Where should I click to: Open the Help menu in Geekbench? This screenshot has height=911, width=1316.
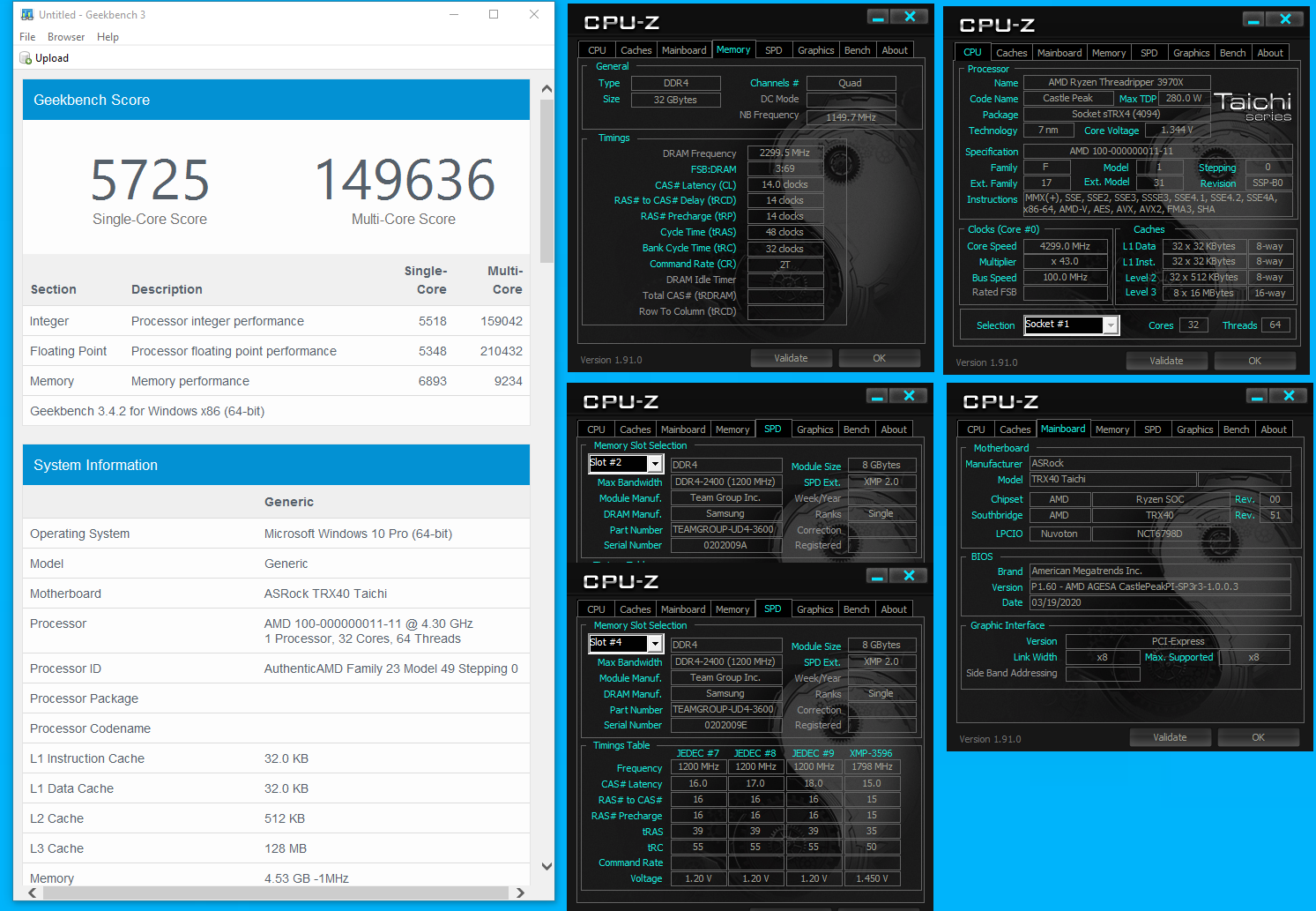108,37
